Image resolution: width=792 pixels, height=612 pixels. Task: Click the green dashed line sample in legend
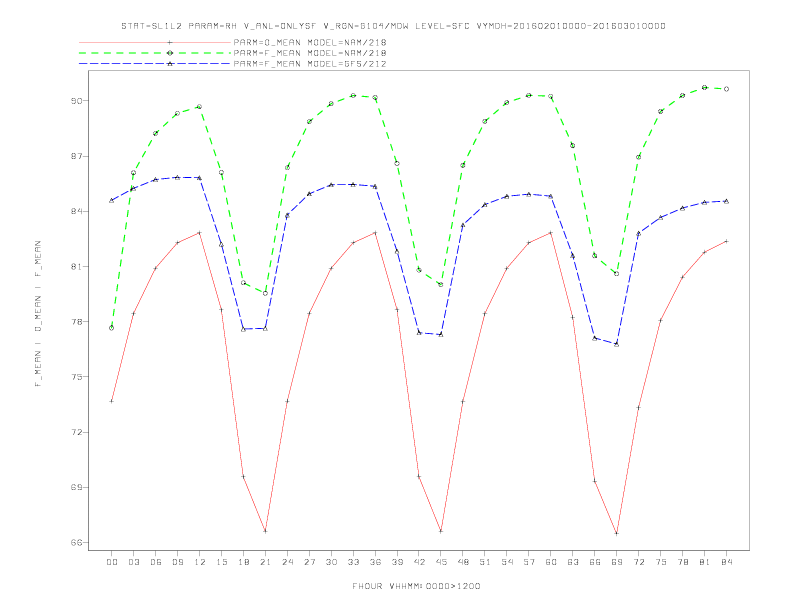155,53
